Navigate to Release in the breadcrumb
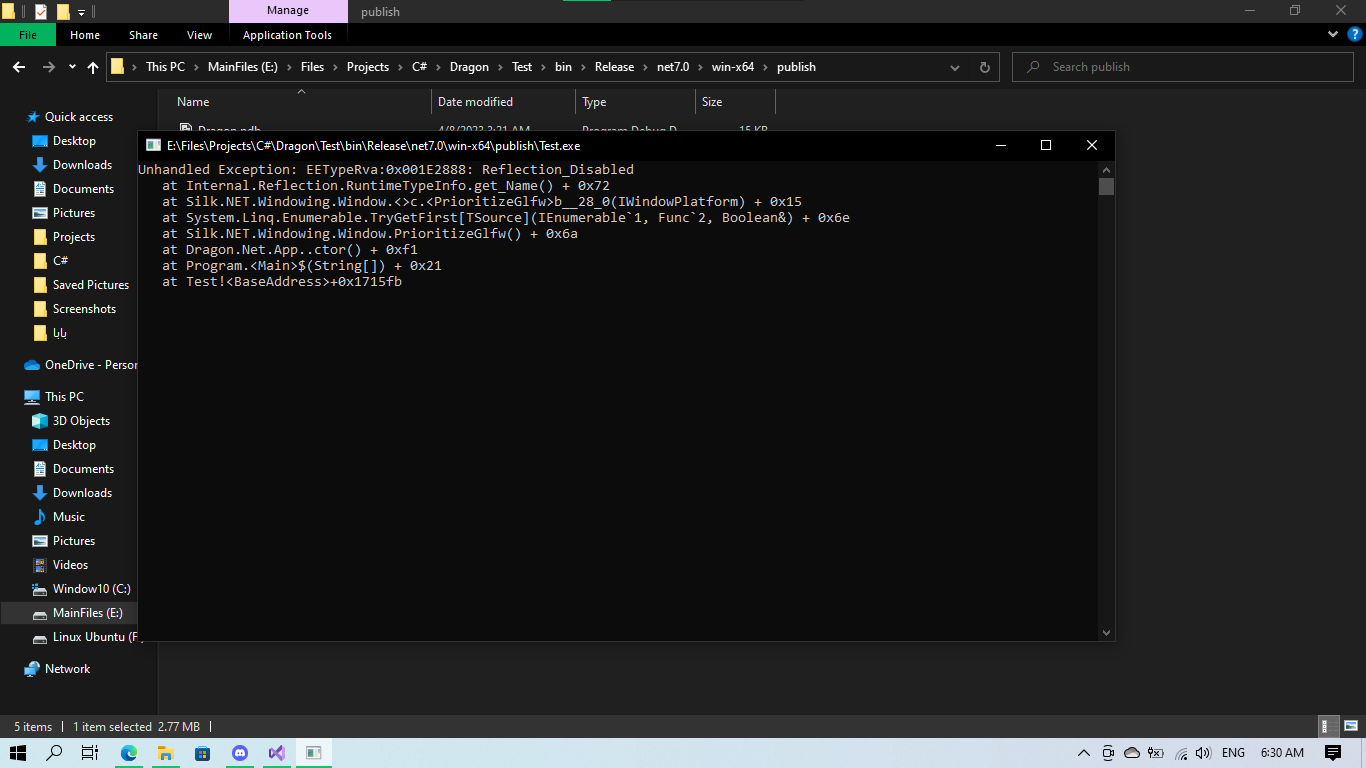Image resolution: width=1366 pixels, height=768 pixels. 614,67
